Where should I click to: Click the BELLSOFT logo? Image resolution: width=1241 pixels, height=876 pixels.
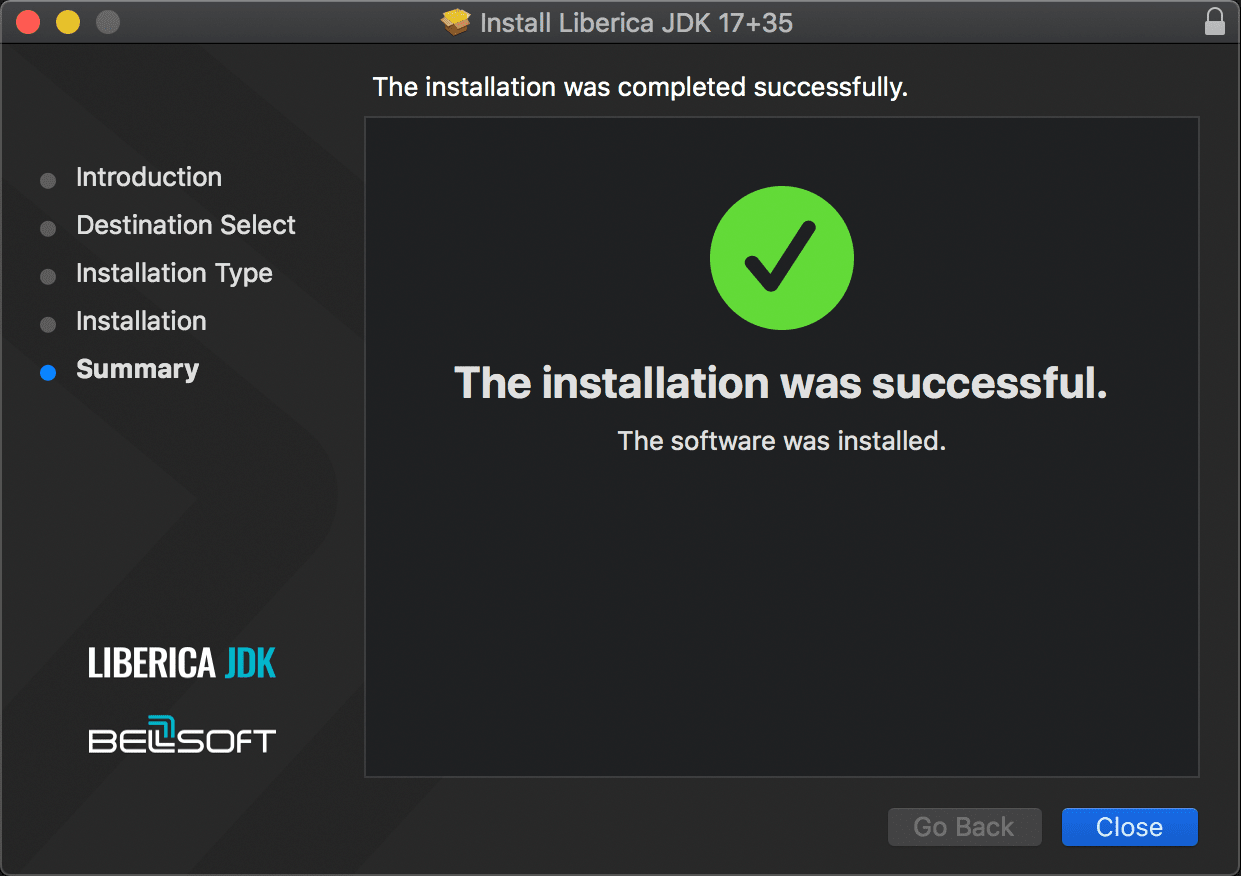[182, 737]
